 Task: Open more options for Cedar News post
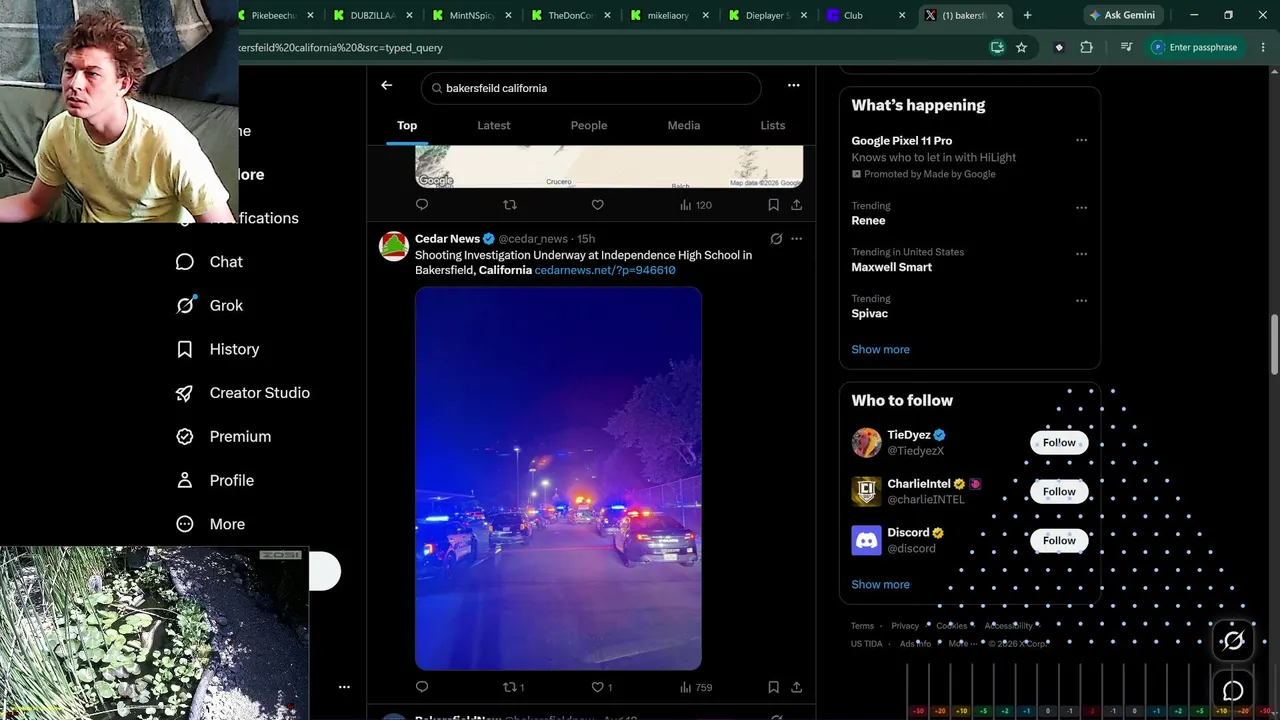tap(796, 239)
